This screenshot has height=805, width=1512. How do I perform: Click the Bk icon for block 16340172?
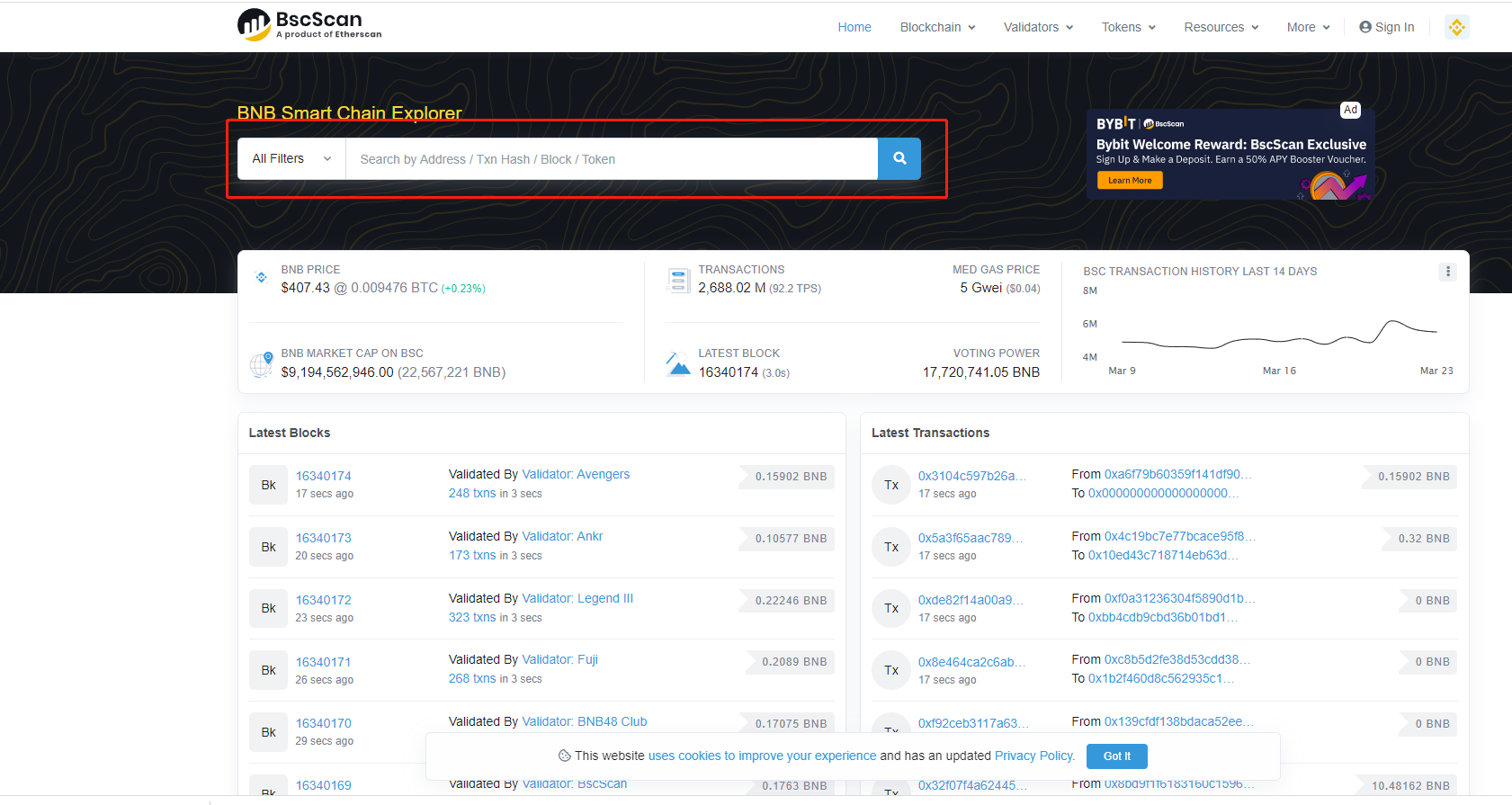[x=268, y=609]
